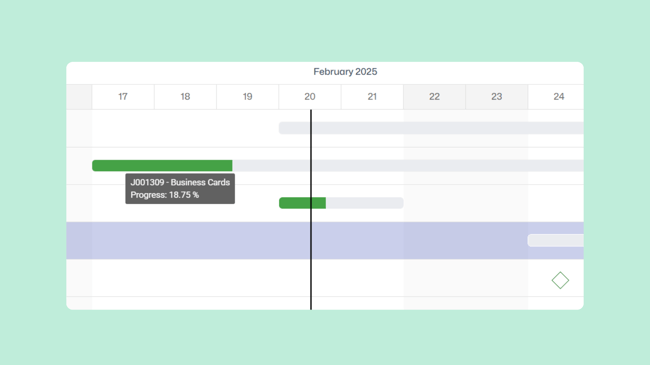Viewport: 650px width, 365px height.
Task: Select weekend date 22 header
Action: point(434,97)
